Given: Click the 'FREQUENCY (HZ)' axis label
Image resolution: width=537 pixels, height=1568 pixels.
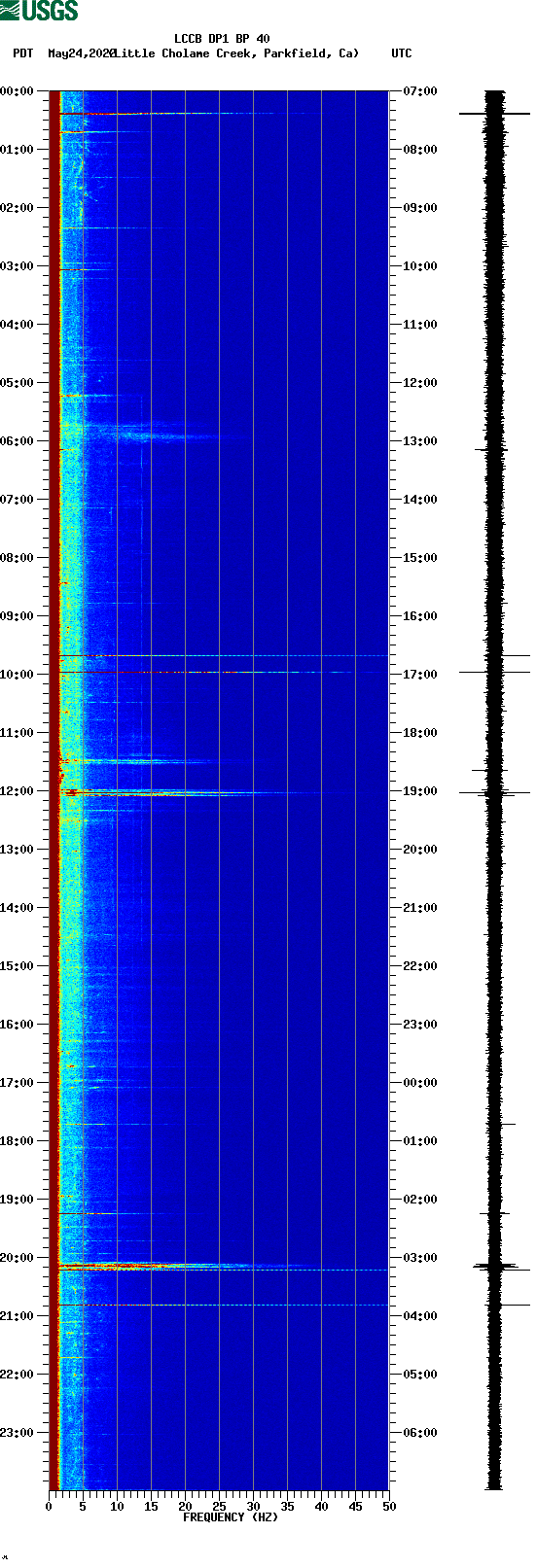Looking at the screenshot, I should coord(231,1517).
